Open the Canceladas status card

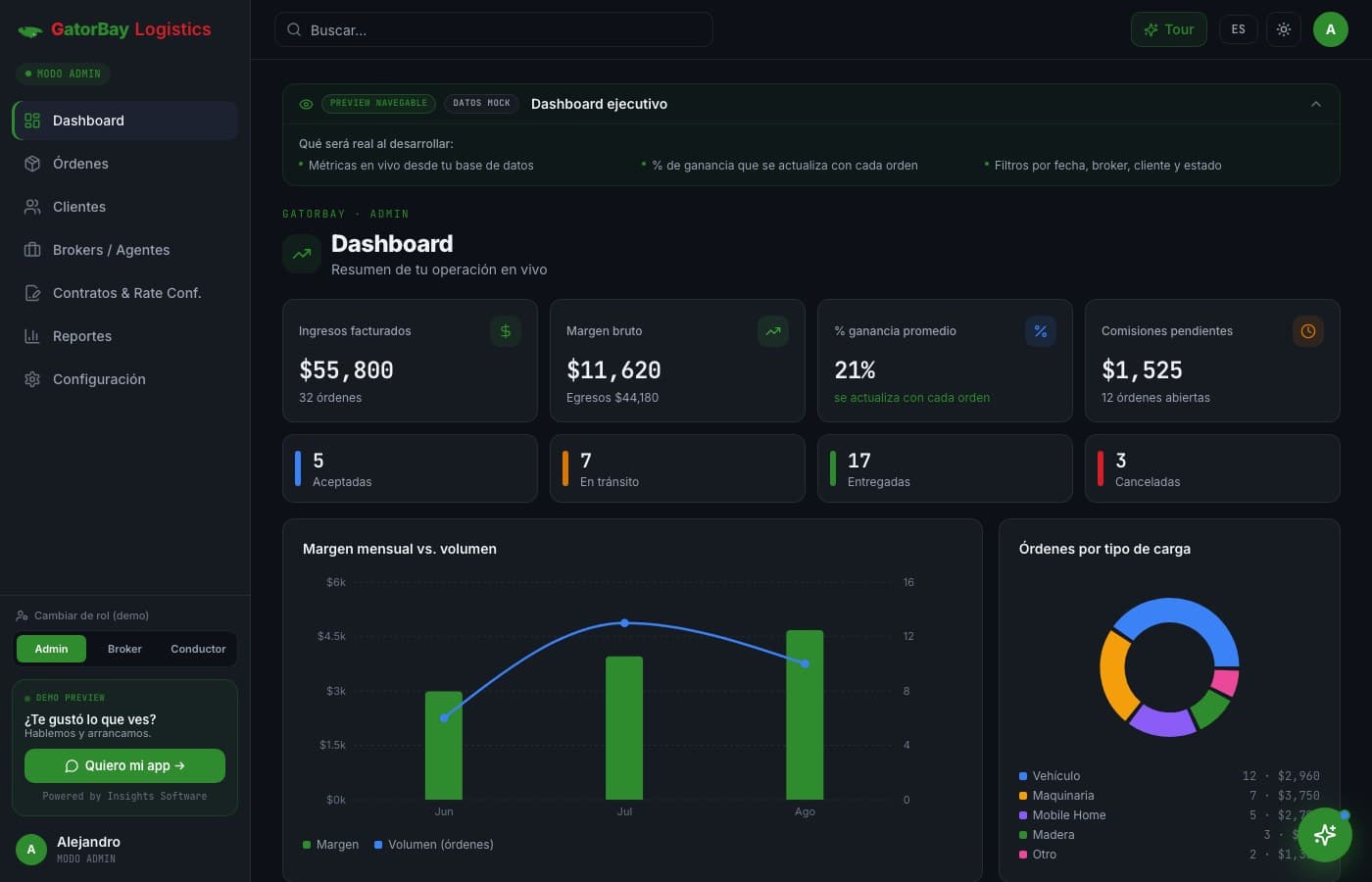[1212, 468]
